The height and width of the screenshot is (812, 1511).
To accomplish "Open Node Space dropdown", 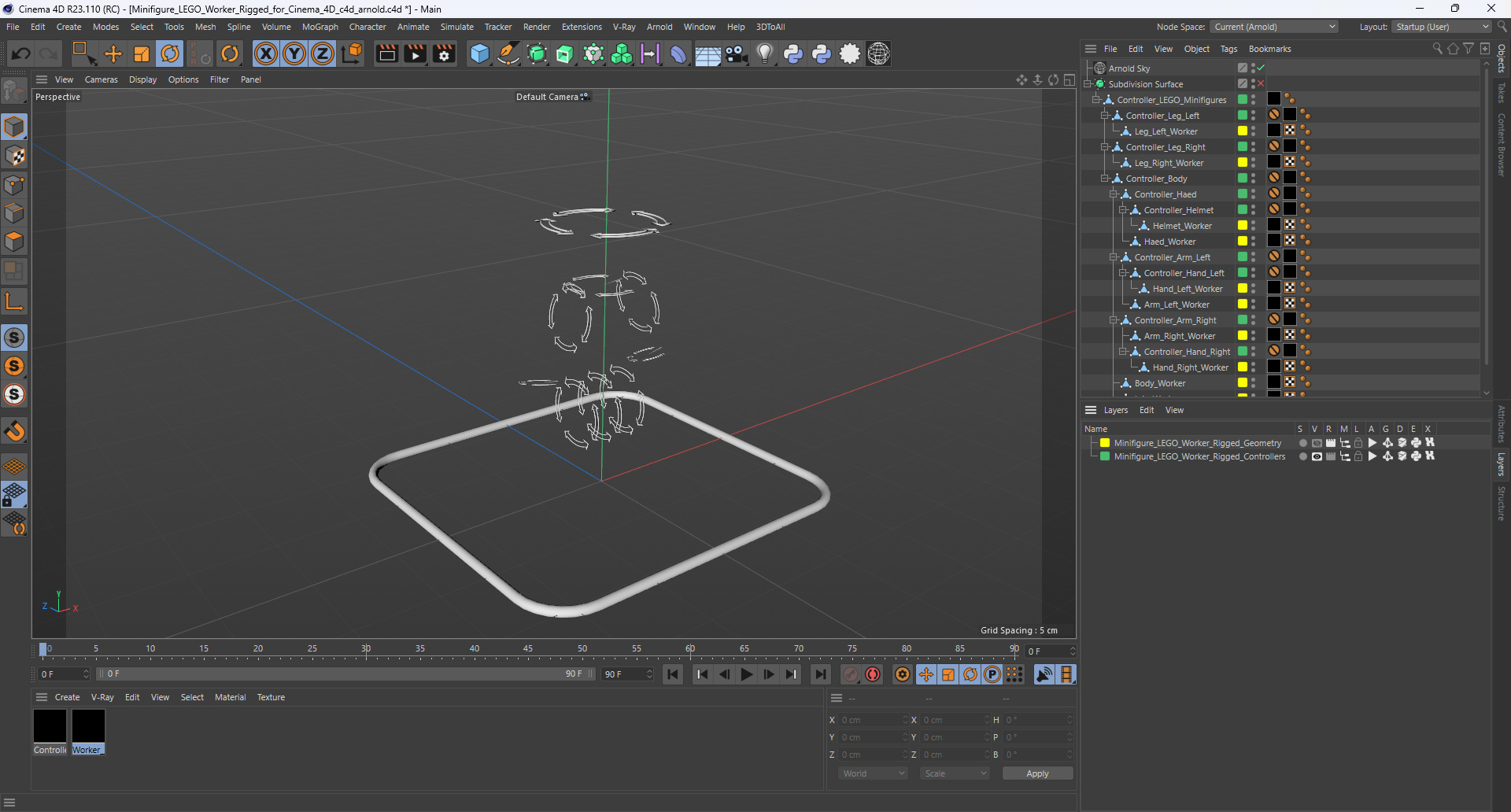I will (1274, 27).
